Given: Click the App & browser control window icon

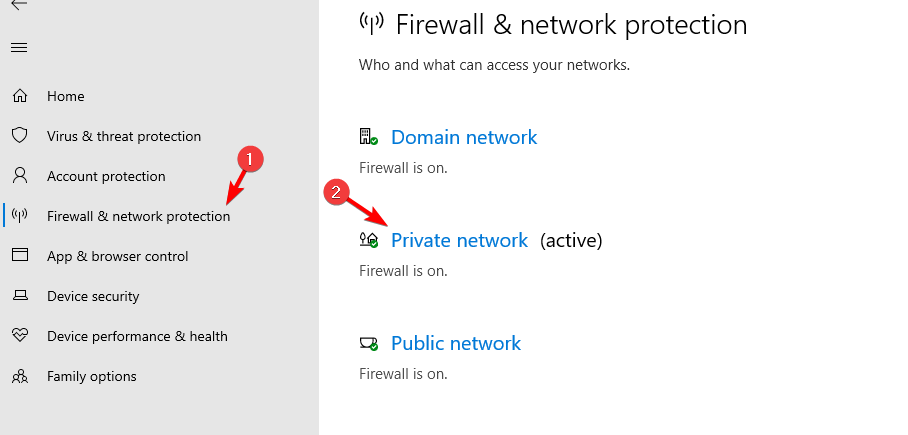Looking at the screenshot, I should 20,255.
